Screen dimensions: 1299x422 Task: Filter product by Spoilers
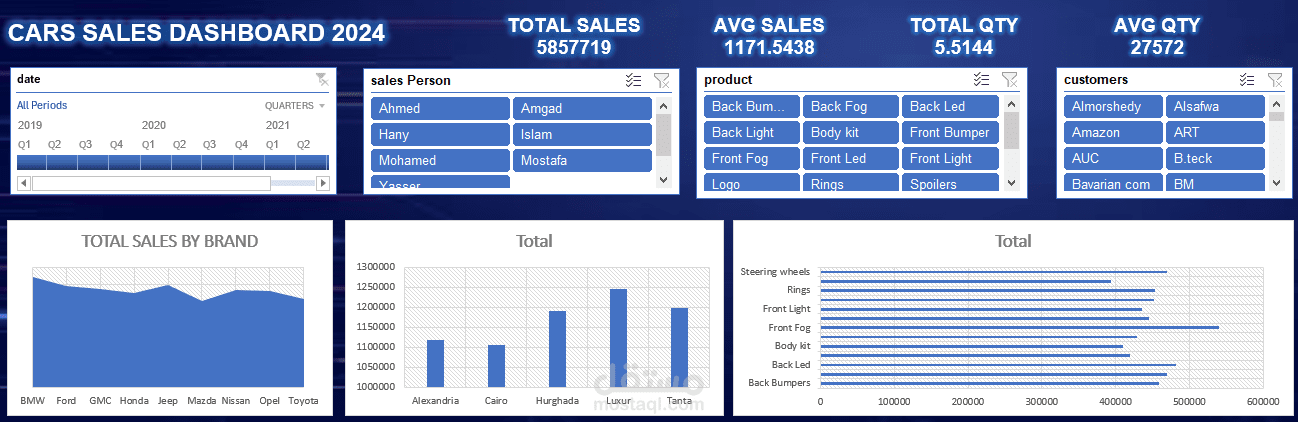(950, 182)
